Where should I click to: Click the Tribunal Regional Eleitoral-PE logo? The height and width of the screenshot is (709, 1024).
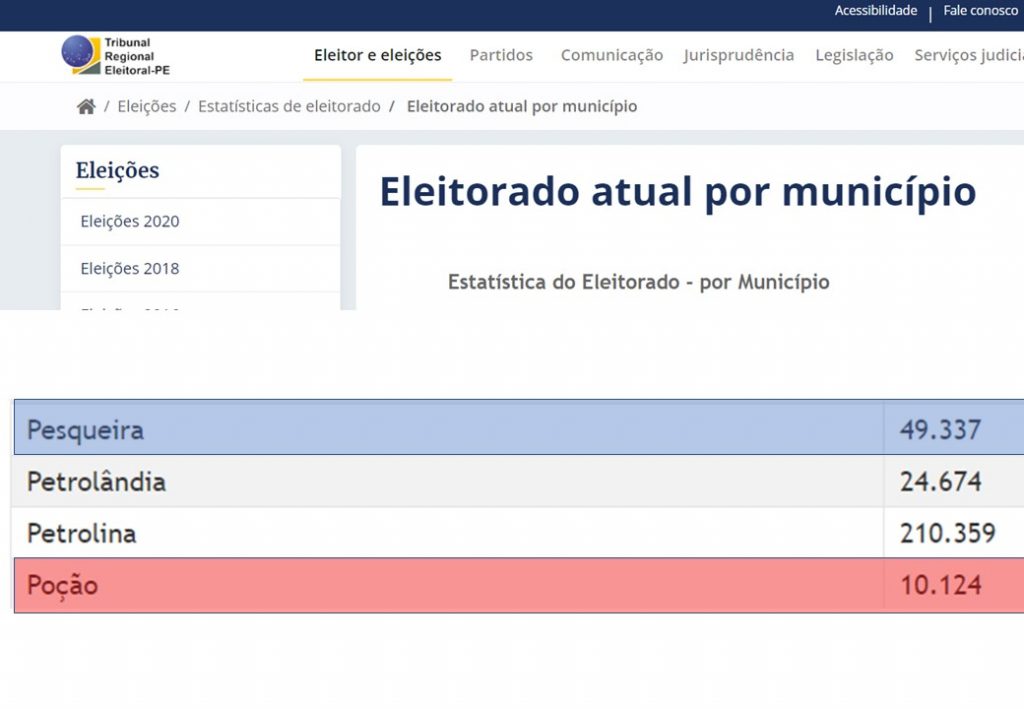[x=115, y=56]
